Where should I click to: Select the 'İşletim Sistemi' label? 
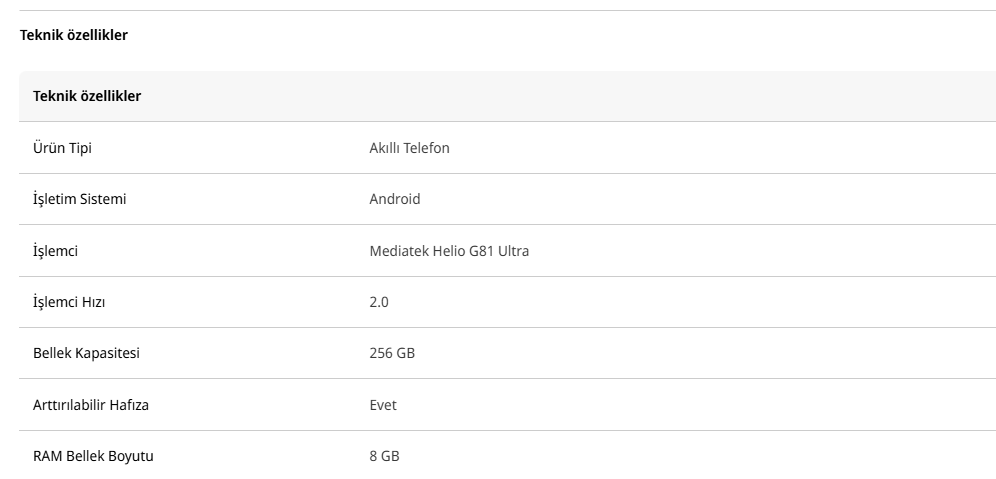click(80, 199)
